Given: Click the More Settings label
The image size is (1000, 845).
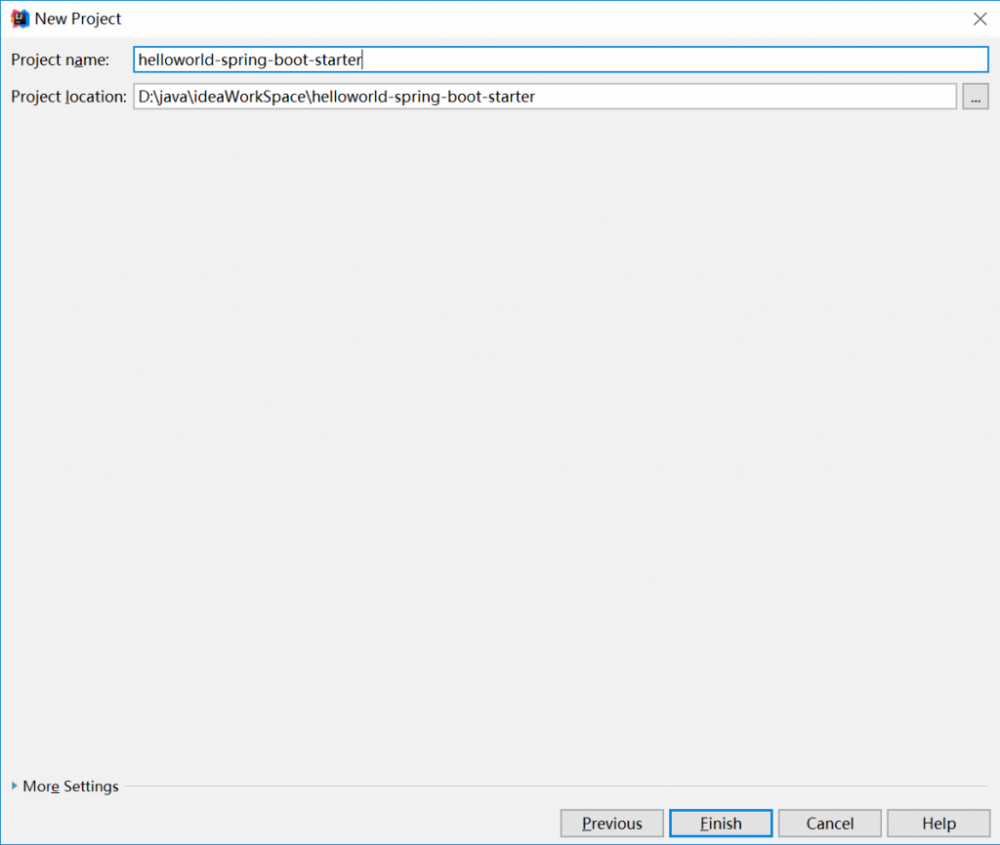Looking at the screenshot, I should click(x=70, y=786).
